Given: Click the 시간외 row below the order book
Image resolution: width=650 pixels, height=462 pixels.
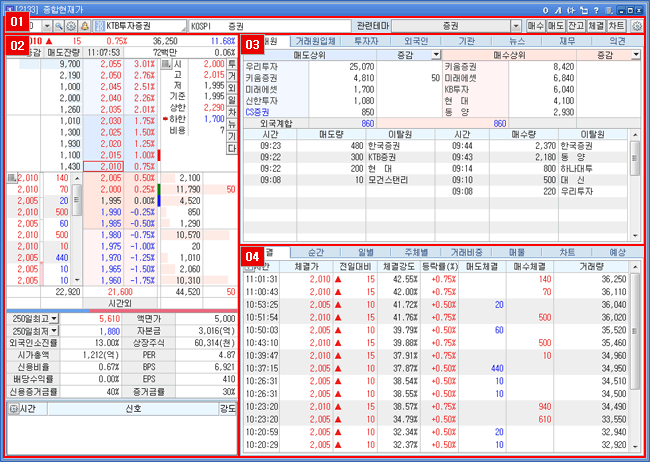Looking at the screenshot, I should point(120,301).
